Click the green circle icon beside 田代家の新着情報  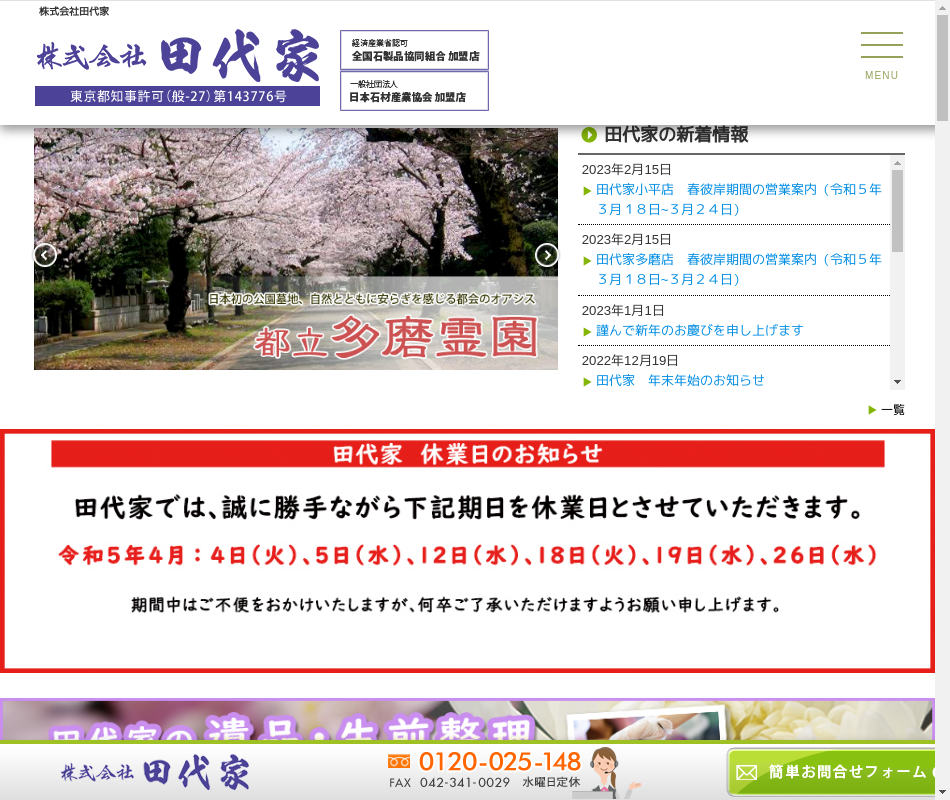click(589, 135)
